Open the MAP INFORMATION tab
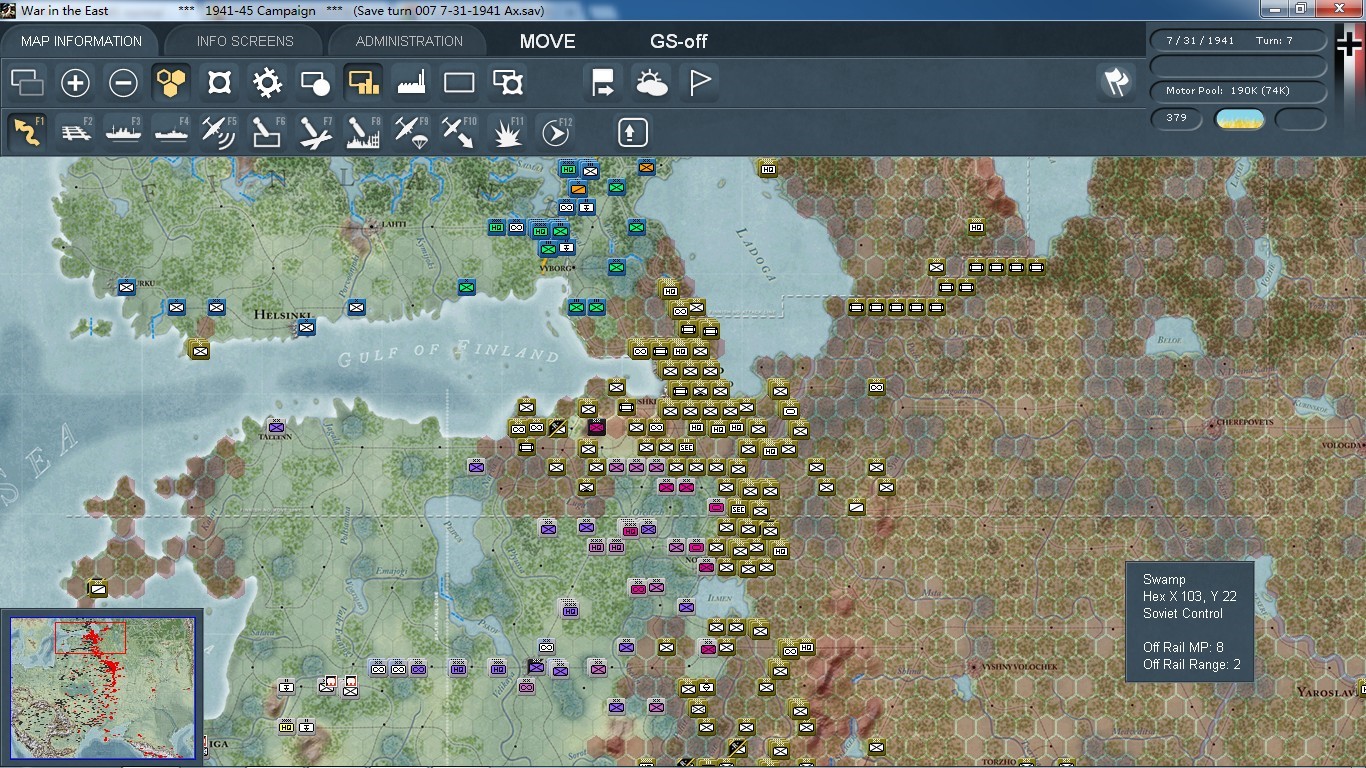The width and height of the screenshot is (1366, 768). coord(82,41)
